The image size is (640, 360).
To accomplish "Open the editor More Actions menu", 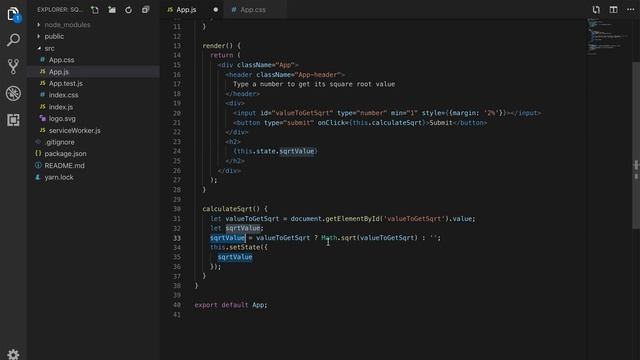I will [631, 9].
